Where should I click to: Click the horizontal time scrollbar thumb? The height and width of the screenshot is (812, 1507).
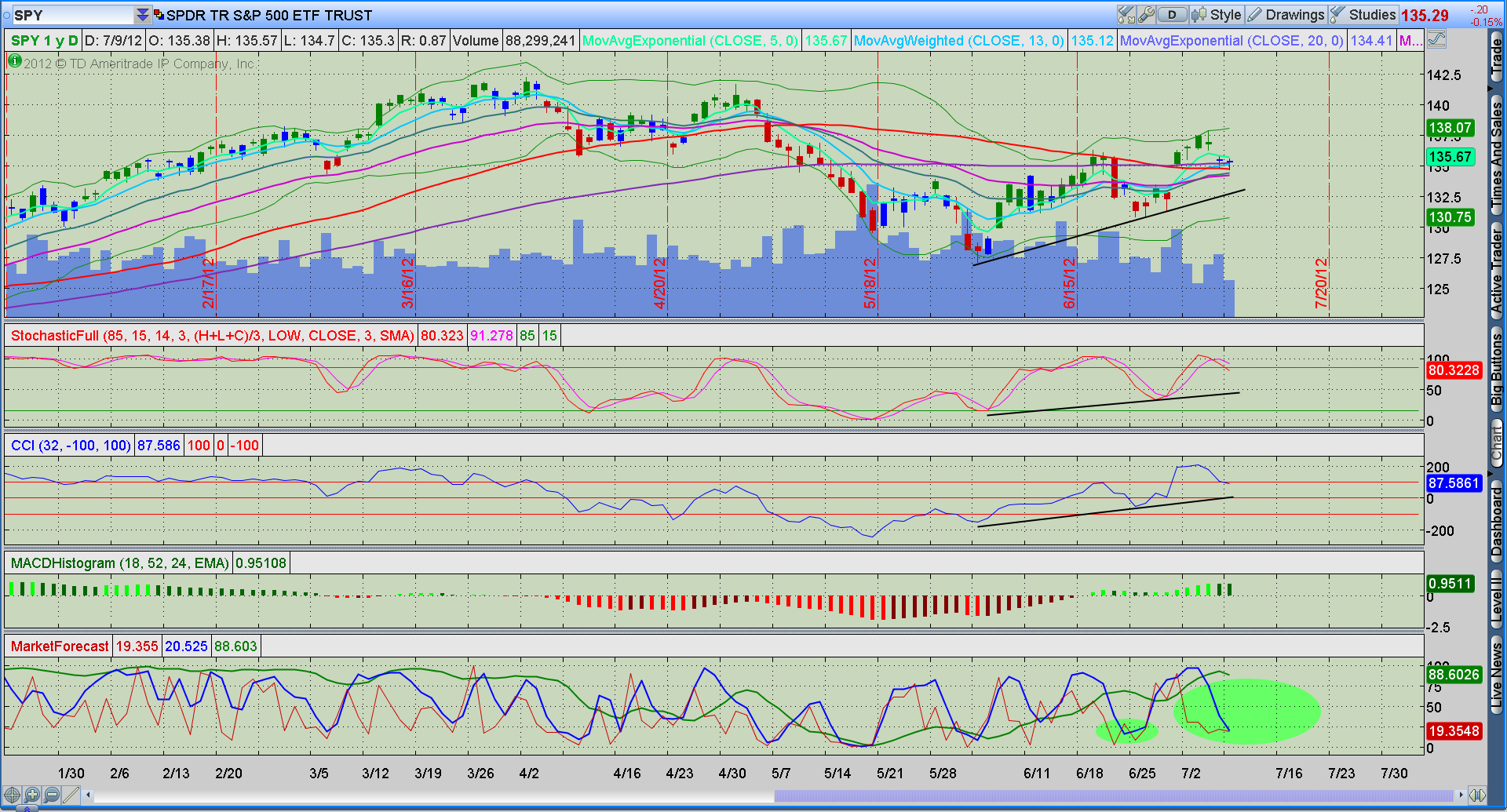click(1113, 796)
